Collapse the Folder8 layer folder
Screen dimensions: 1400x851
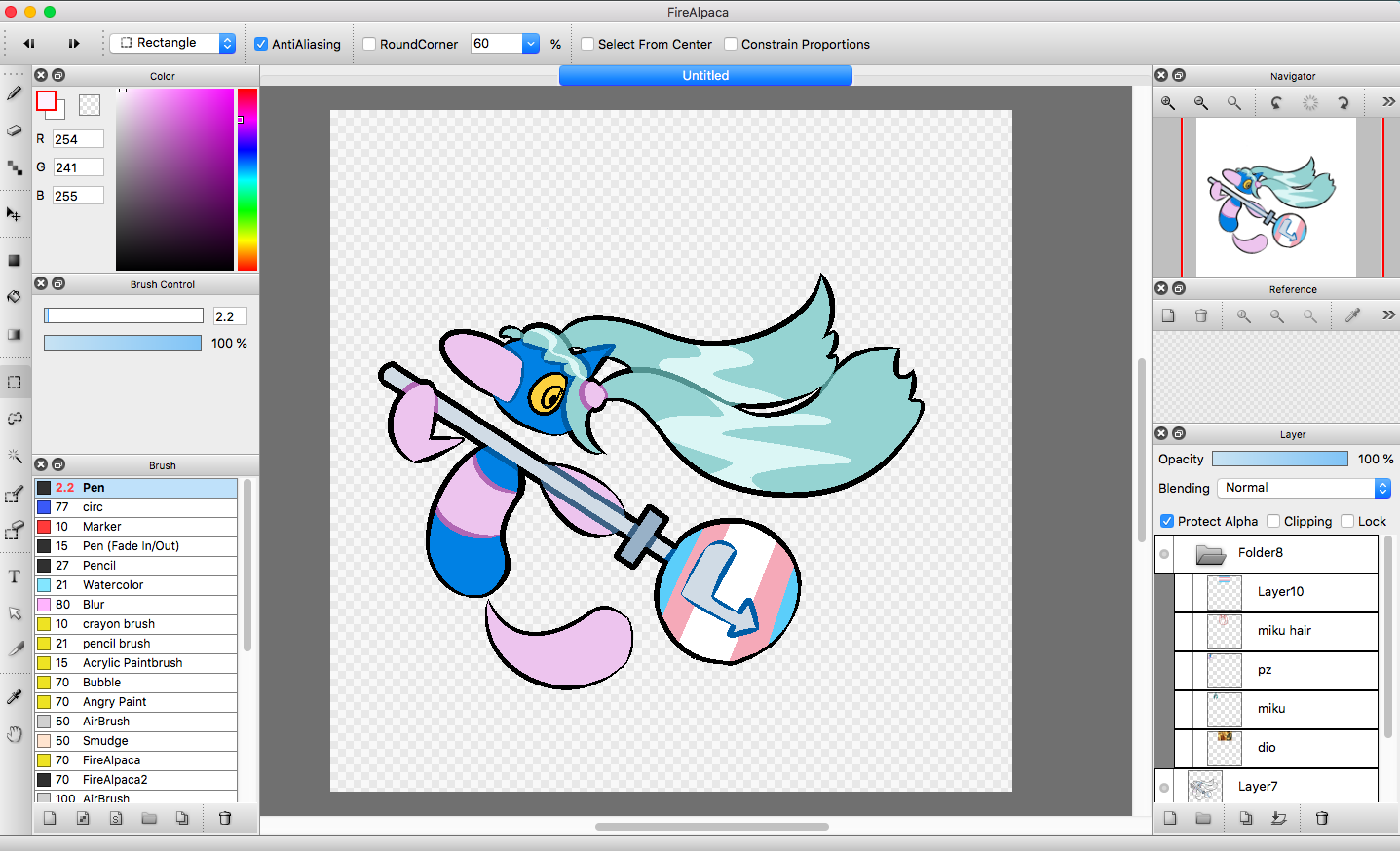point(1211,554)
